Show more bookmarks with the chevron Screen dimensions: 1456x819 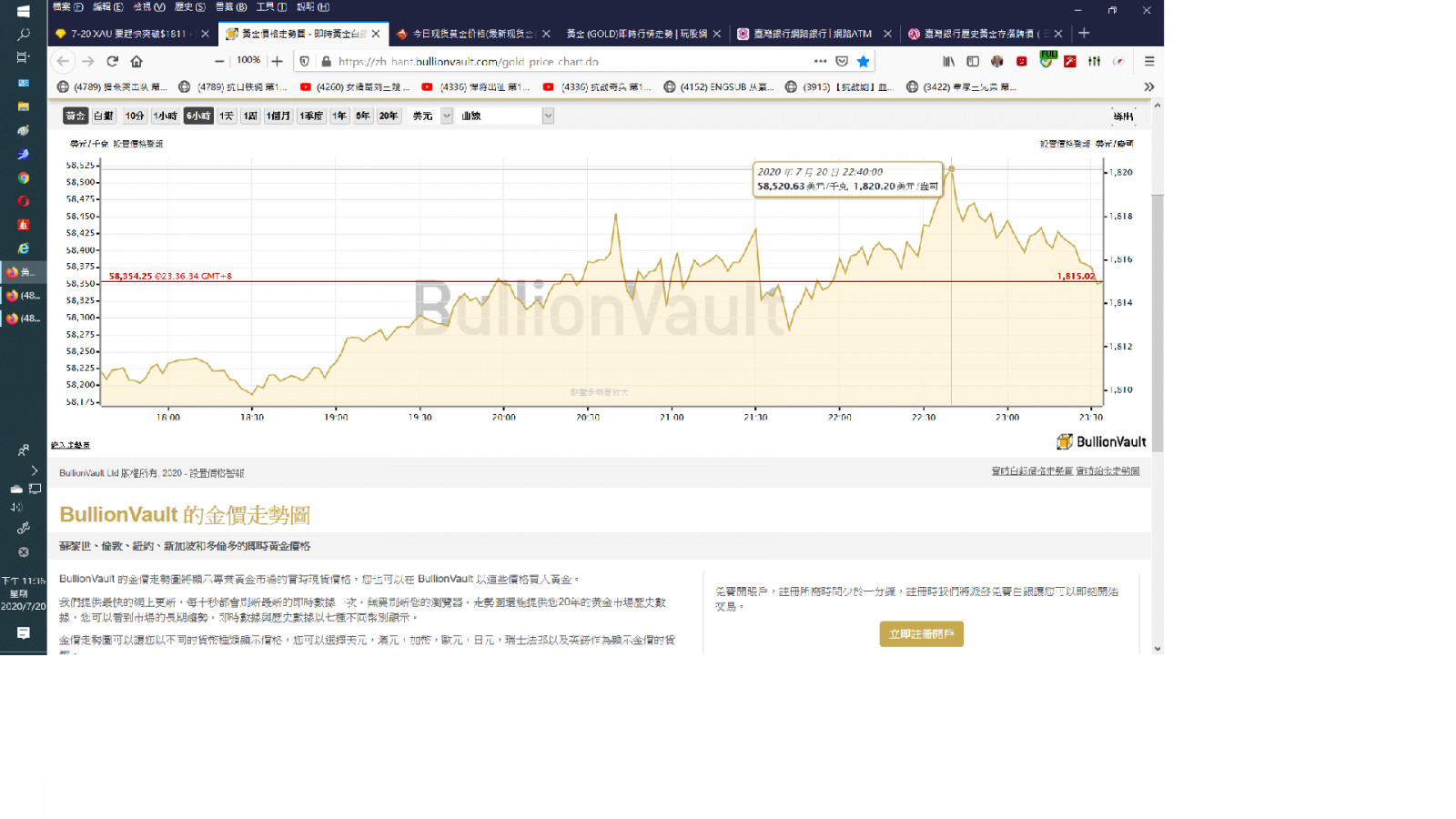1149,86
